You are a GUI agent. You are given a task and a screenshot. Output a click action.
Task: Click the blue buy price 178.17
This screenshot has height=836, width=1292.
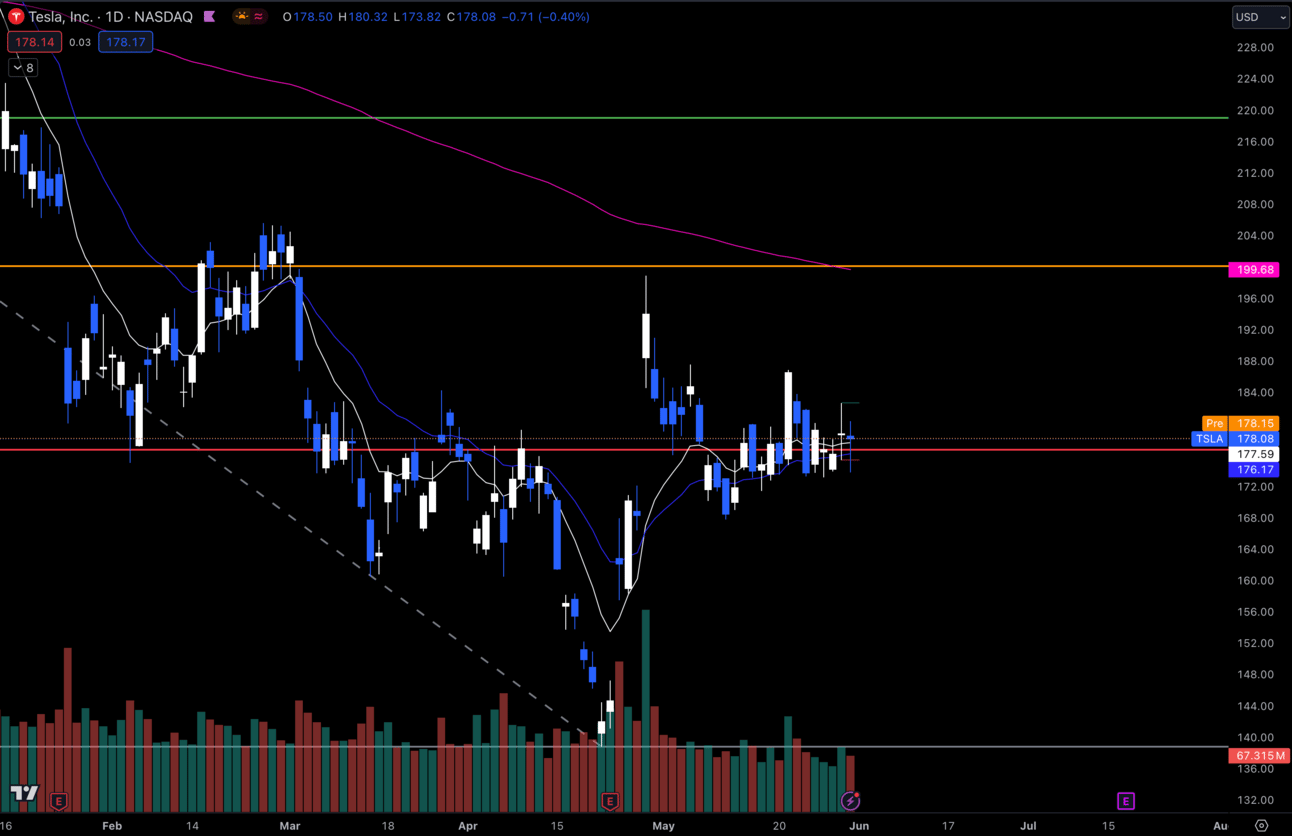(x=126, y=42)
